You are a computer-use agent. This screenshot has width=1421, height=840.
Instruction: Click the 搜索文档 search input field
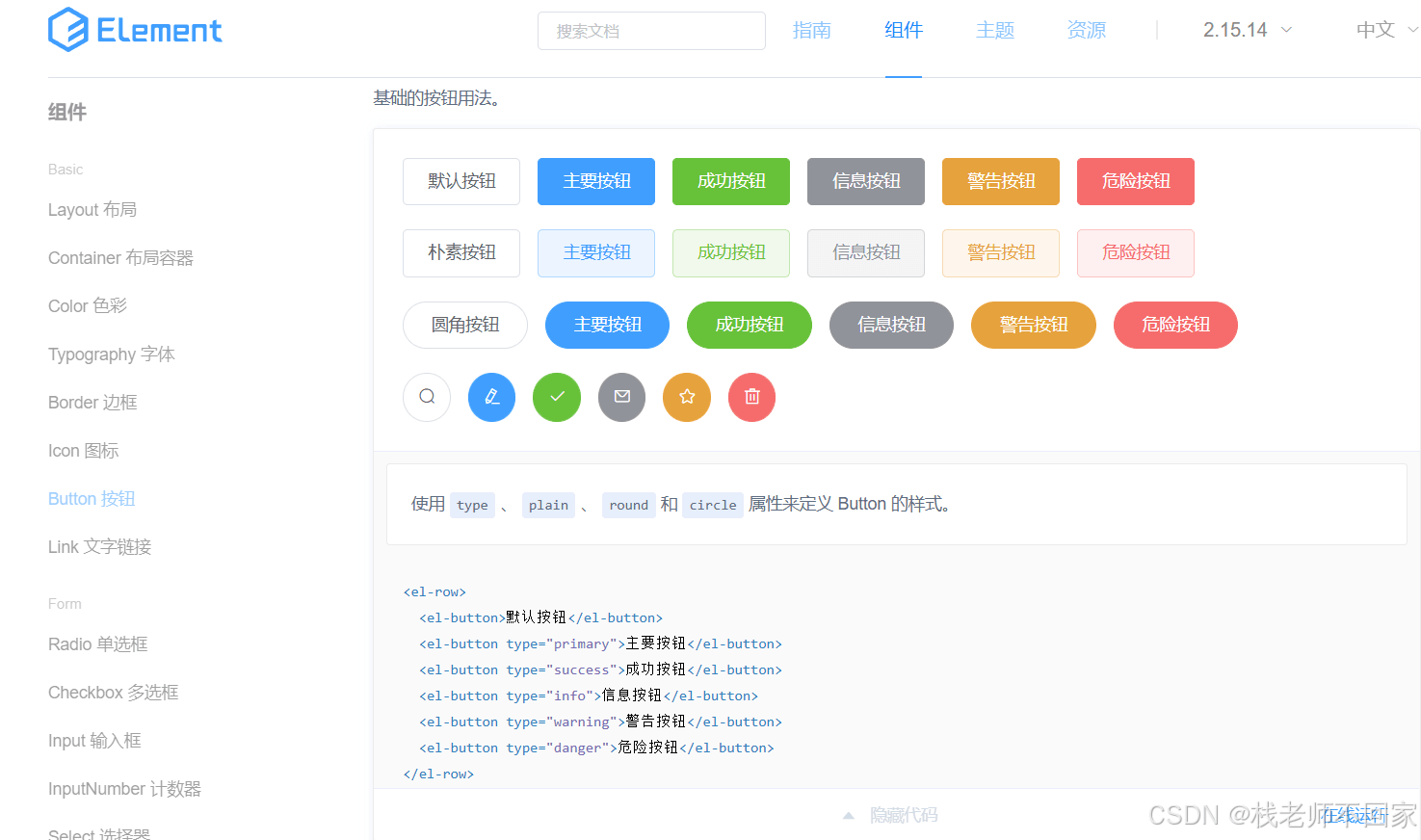click(651, 30)
